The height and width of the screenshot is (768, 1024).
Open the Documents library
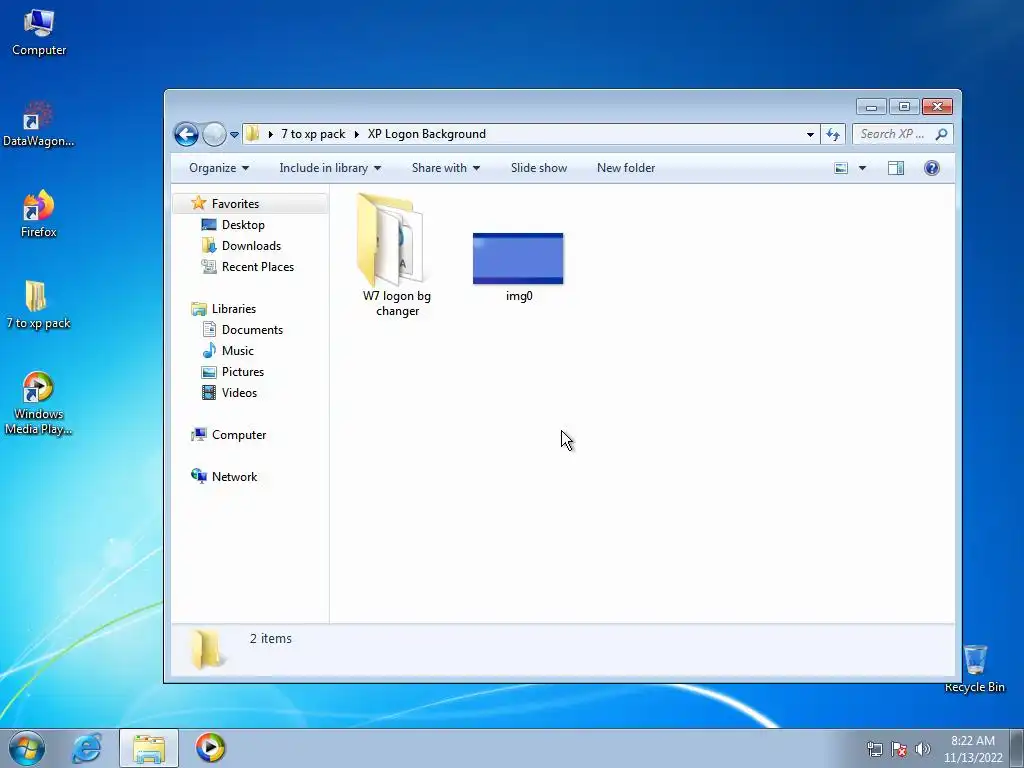[252, 330]
